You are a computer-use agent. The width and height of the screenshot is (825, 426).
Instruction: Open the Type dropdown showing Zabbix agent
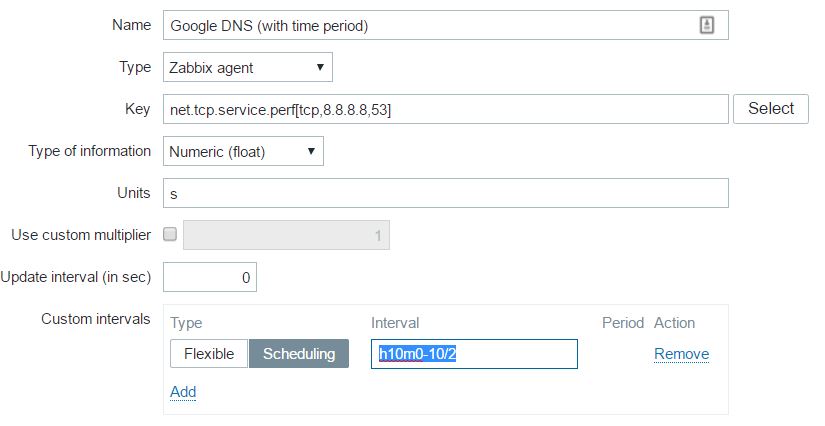click(x=246, y=68)
